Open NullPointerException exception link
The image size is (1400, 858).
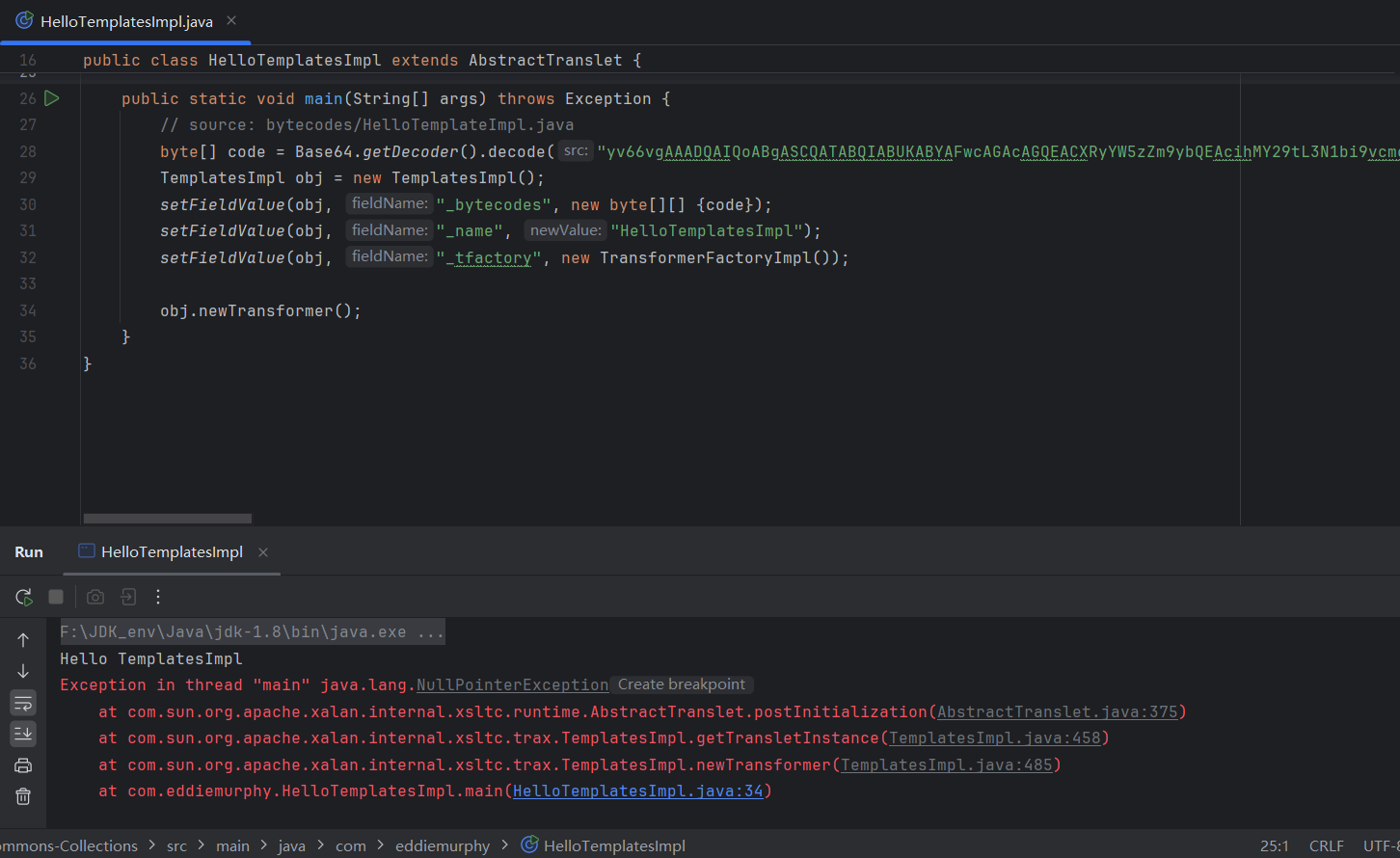(x=512, y=685)
